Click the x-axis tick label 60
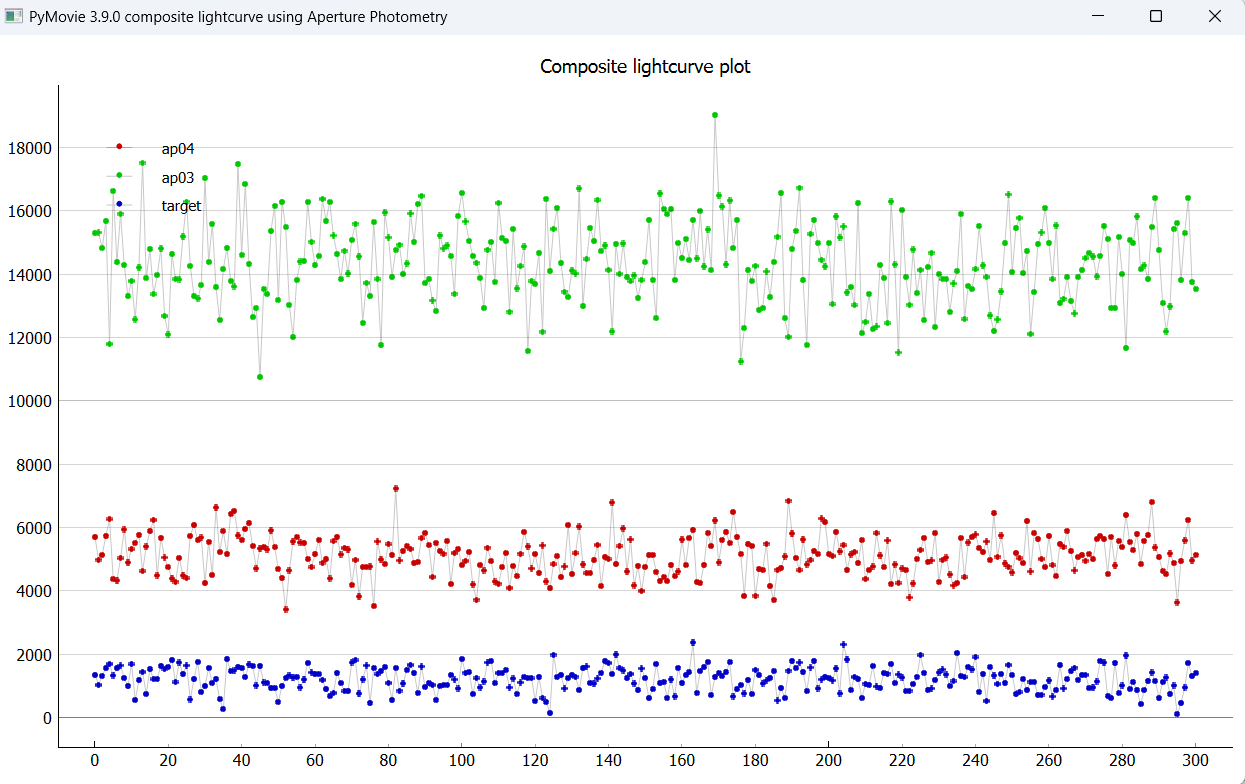Viewport: 1245px width, 784px height. 315,759
